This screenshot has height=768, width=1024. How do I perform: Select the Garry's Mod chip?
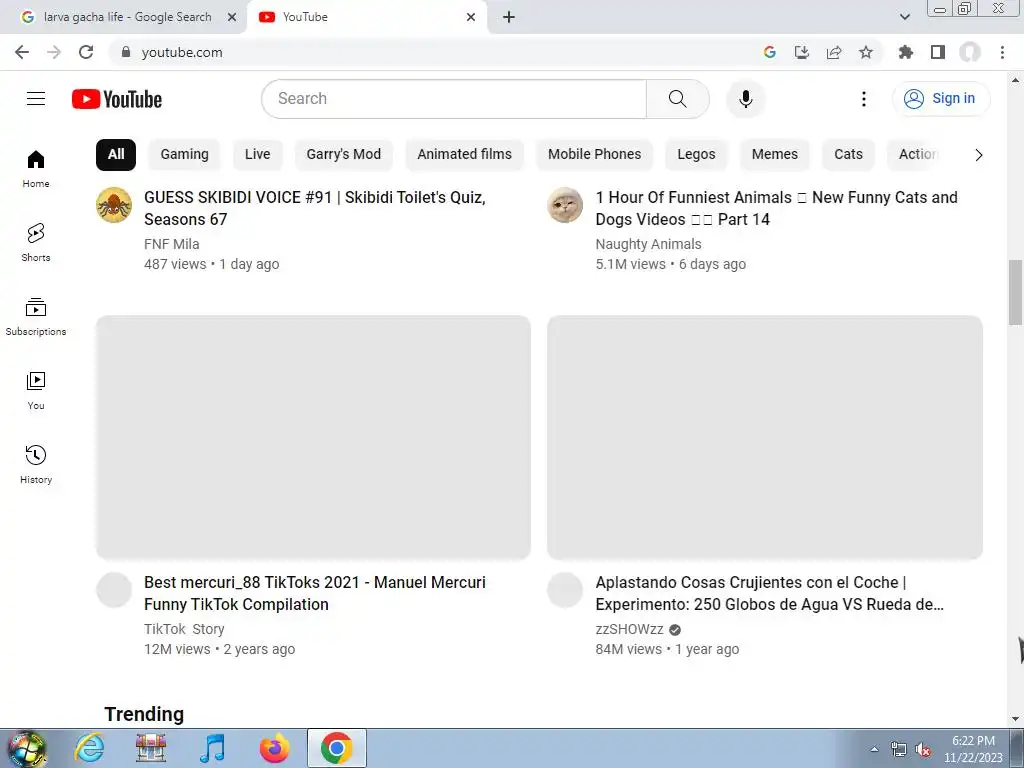tap(344, 155)
